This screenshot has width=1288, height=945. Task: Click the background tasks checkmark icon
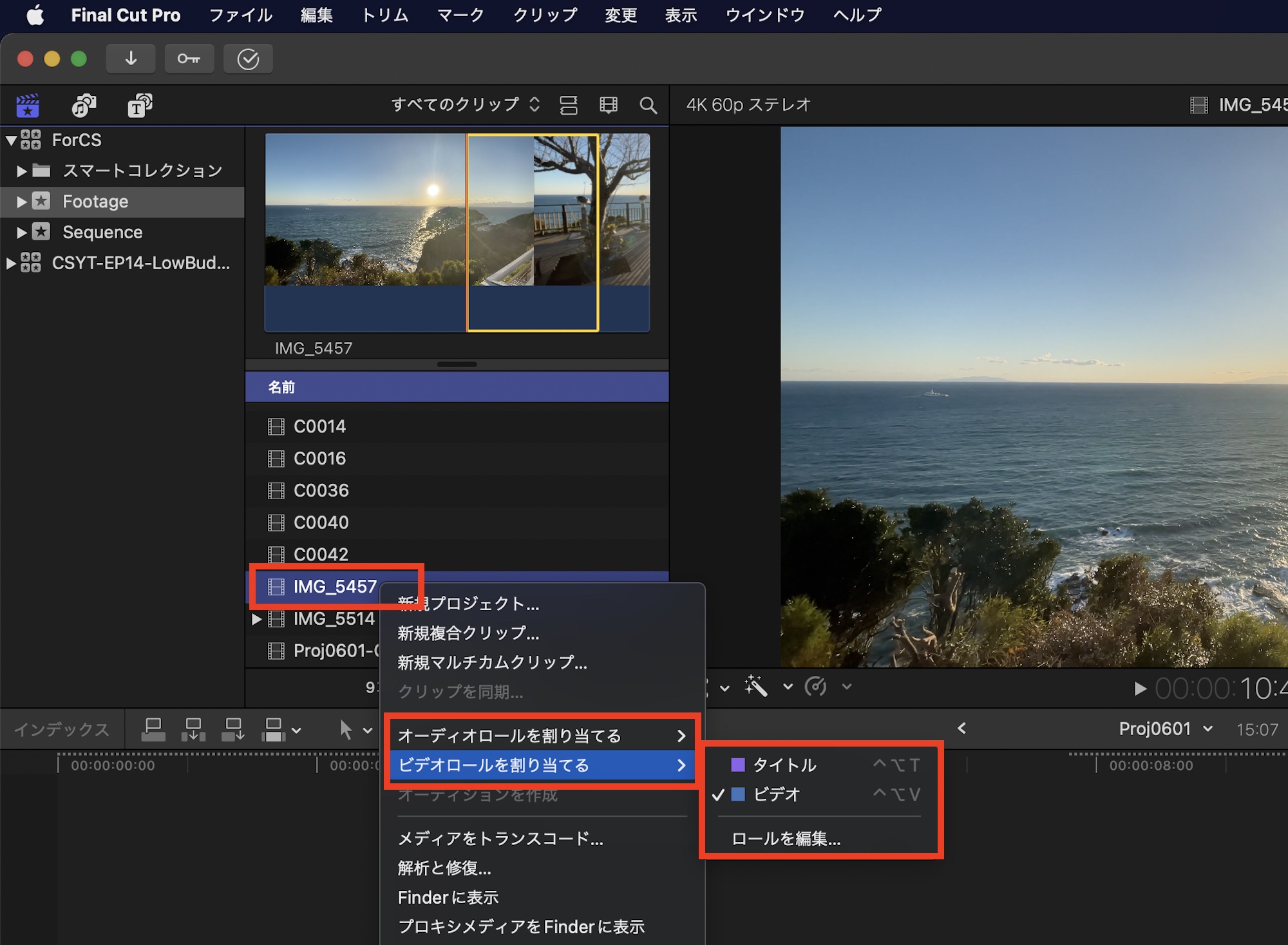[x=248, y=59]
